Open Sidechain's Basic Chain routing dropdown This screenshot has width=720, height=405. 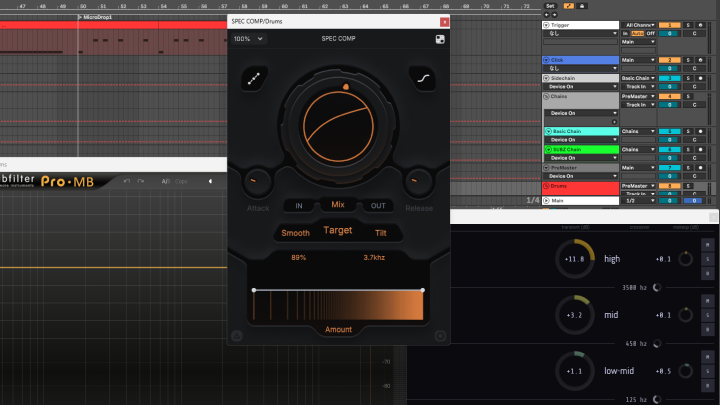point(638,78)
